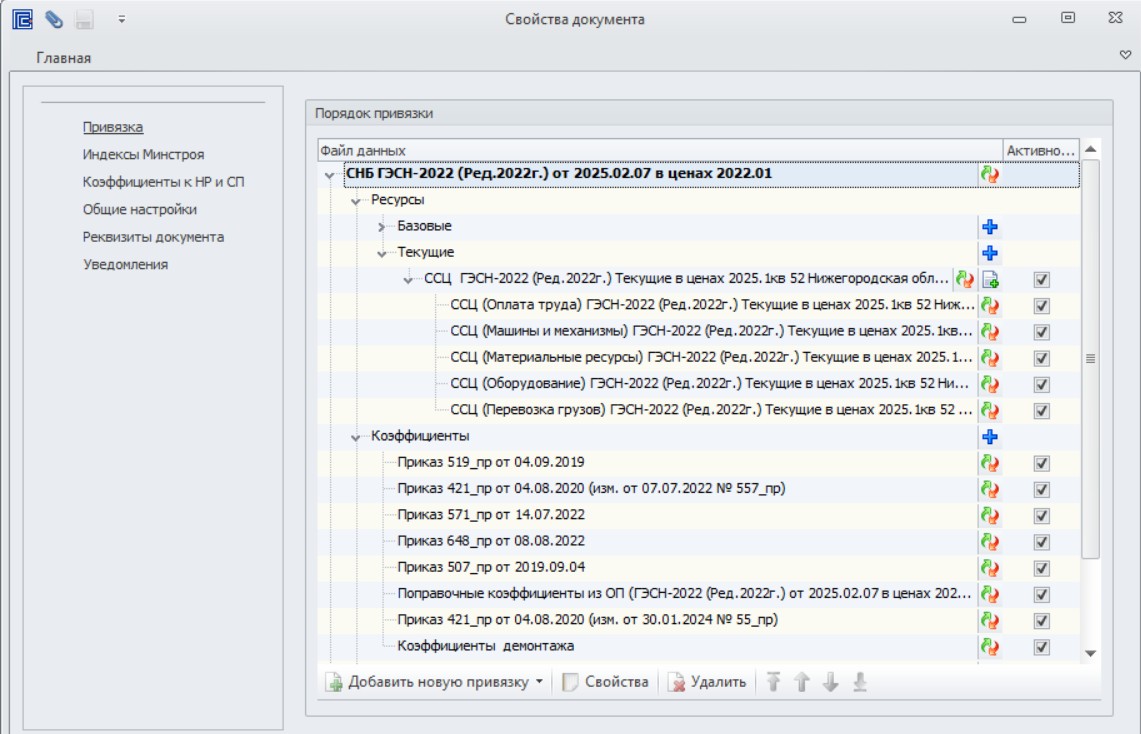
Task: Move selected binding to top arrow icon
Action: click(x=774, y=682)
